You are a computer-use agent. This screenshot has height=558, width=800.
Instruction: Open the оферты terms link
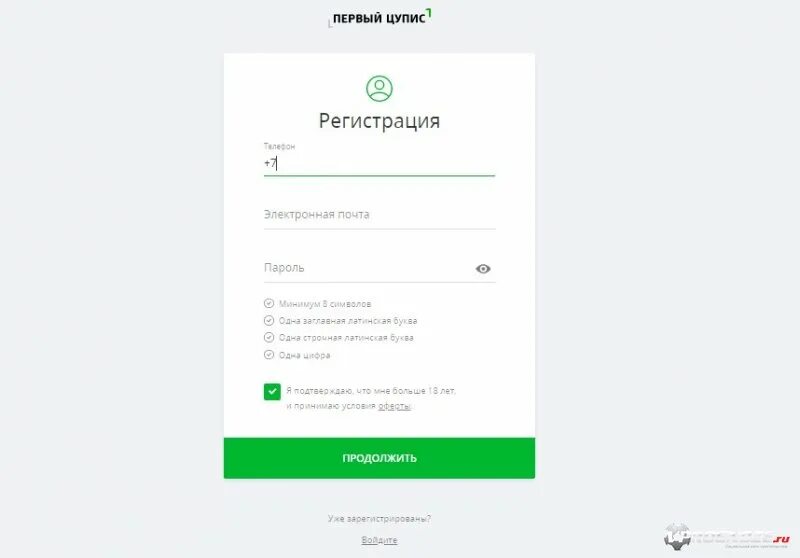[394, 406]
